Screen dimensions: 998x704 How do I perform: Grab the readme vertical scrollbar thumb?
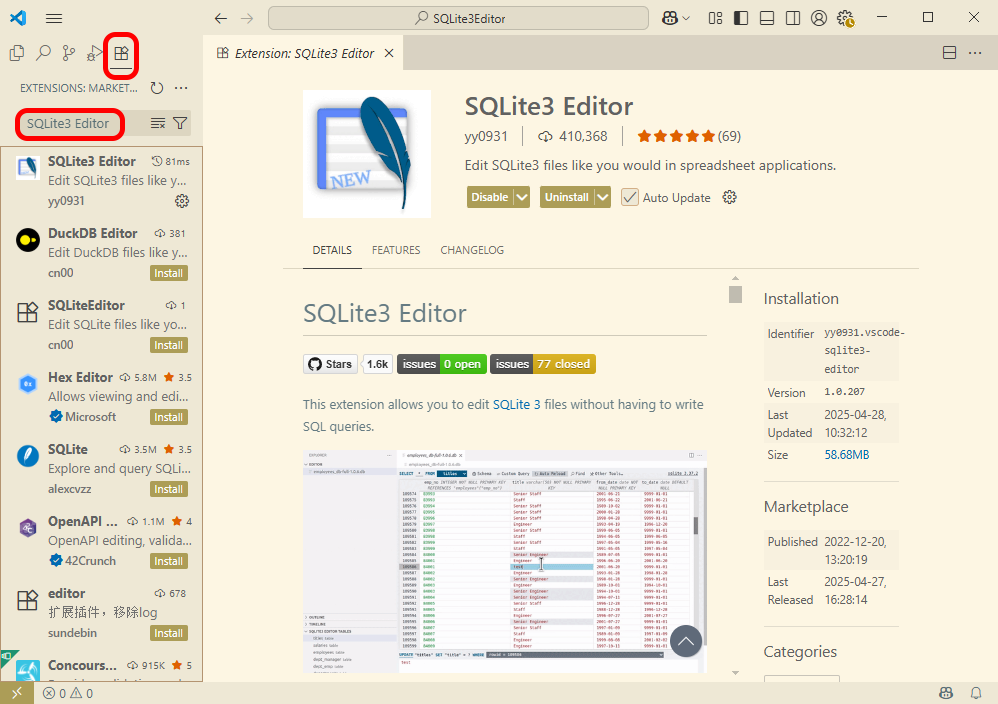click(x=735, y=294)
